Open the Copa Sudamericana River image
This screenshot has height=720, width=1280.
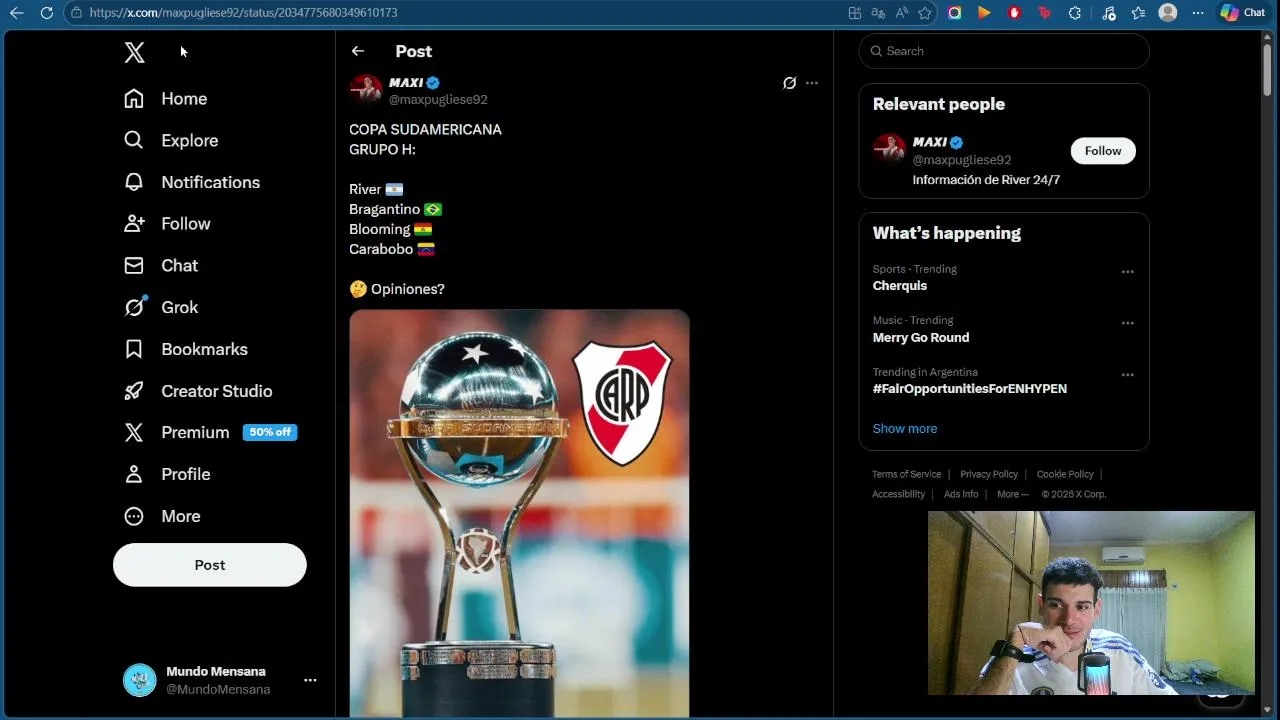point(519,513)
